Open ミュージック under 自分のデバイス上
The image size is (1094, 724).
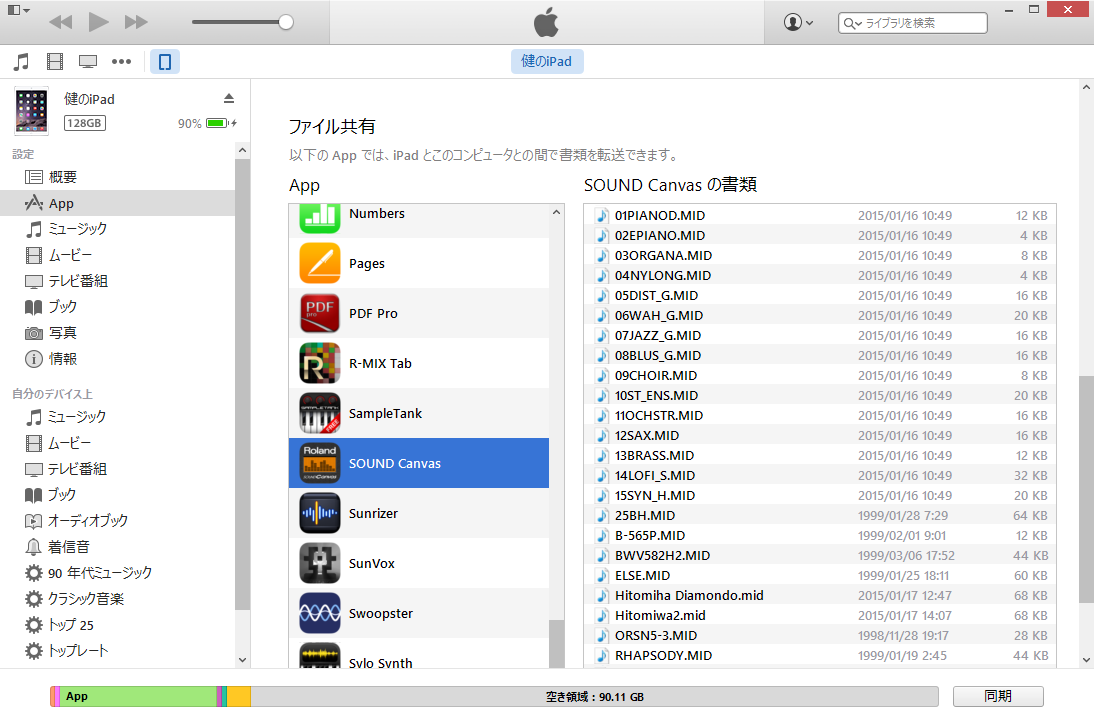coord(117,417)
